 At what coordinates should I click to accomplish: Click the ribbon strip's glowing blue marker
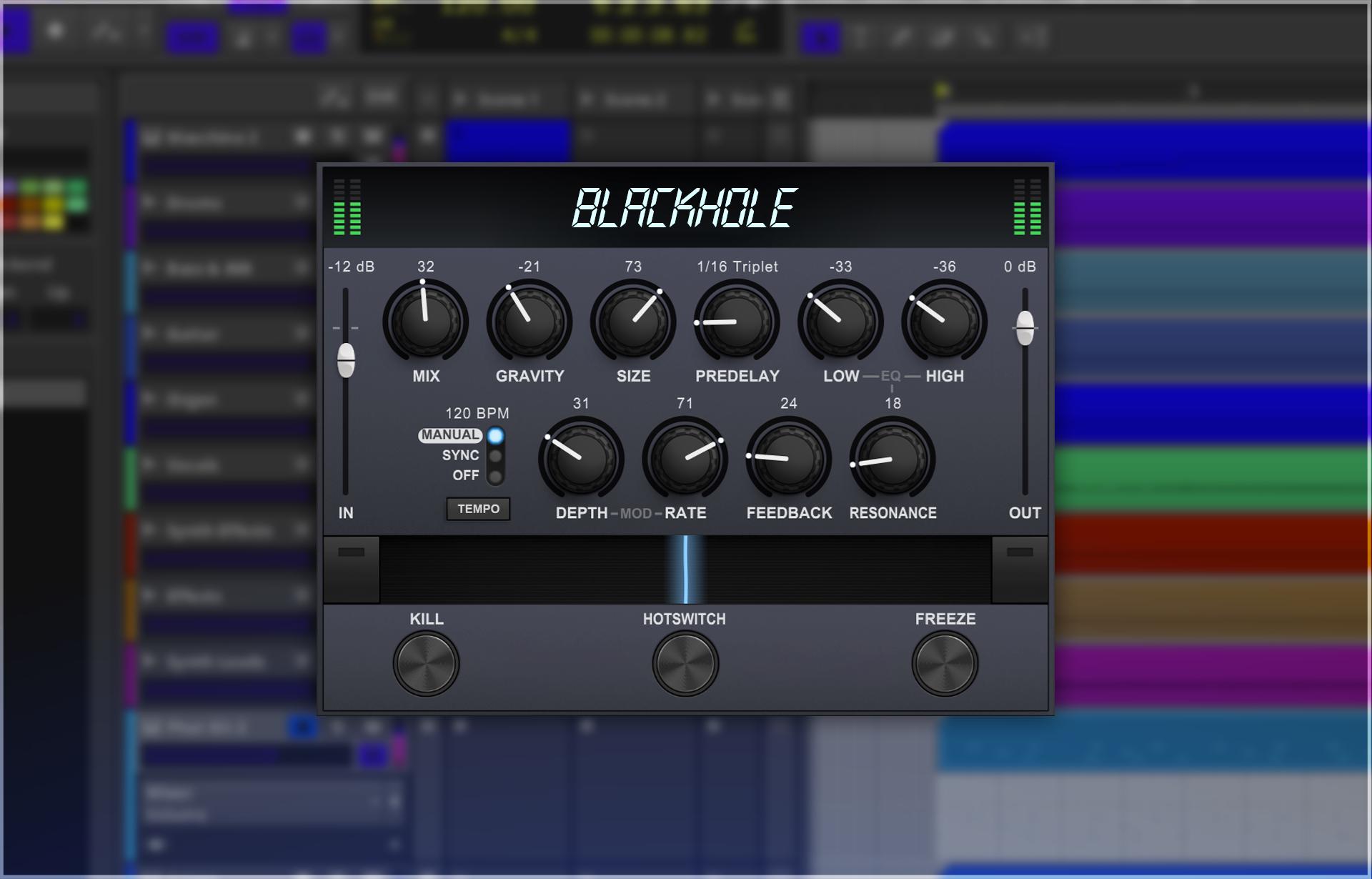point(685,570)
